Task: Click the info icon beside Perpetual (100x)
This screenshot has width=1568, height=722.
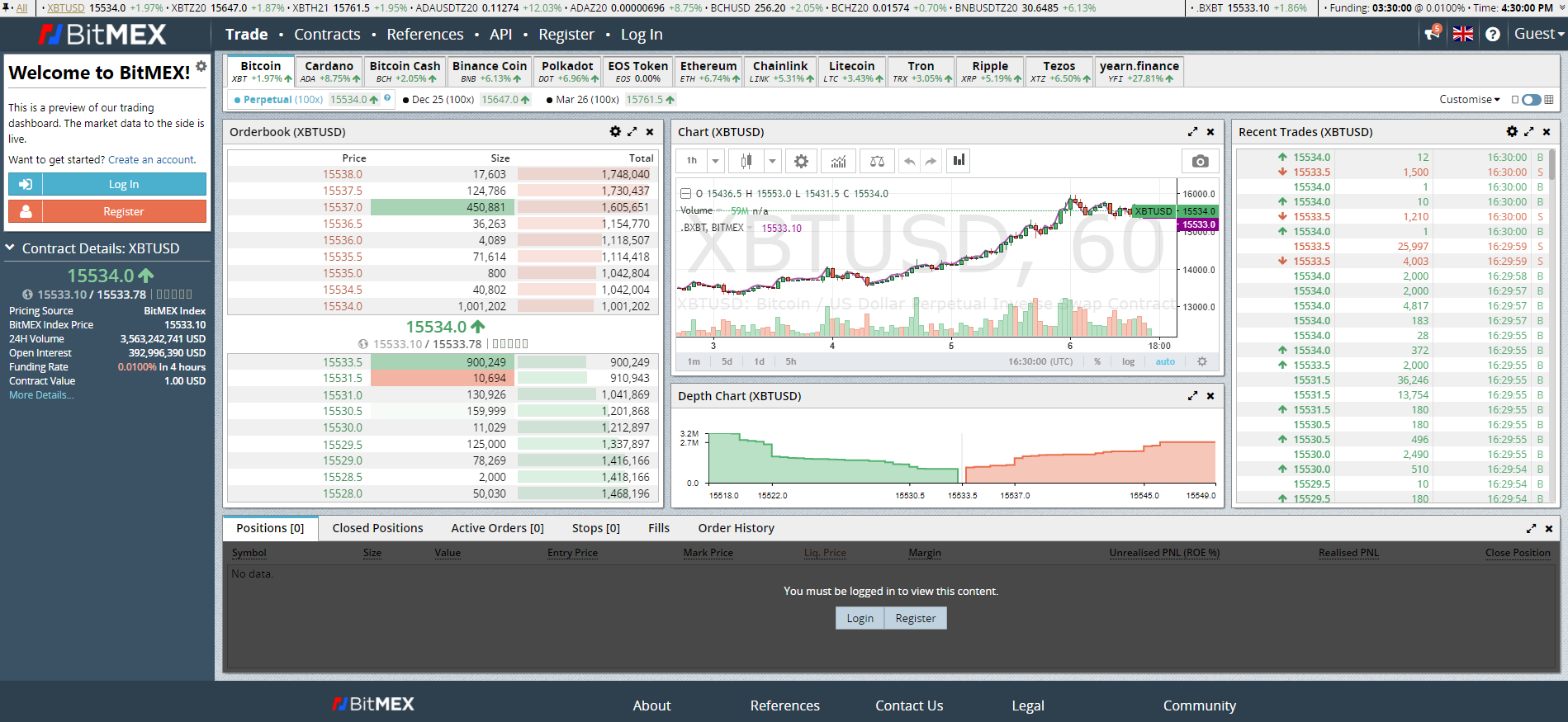Action: point(387,98)
